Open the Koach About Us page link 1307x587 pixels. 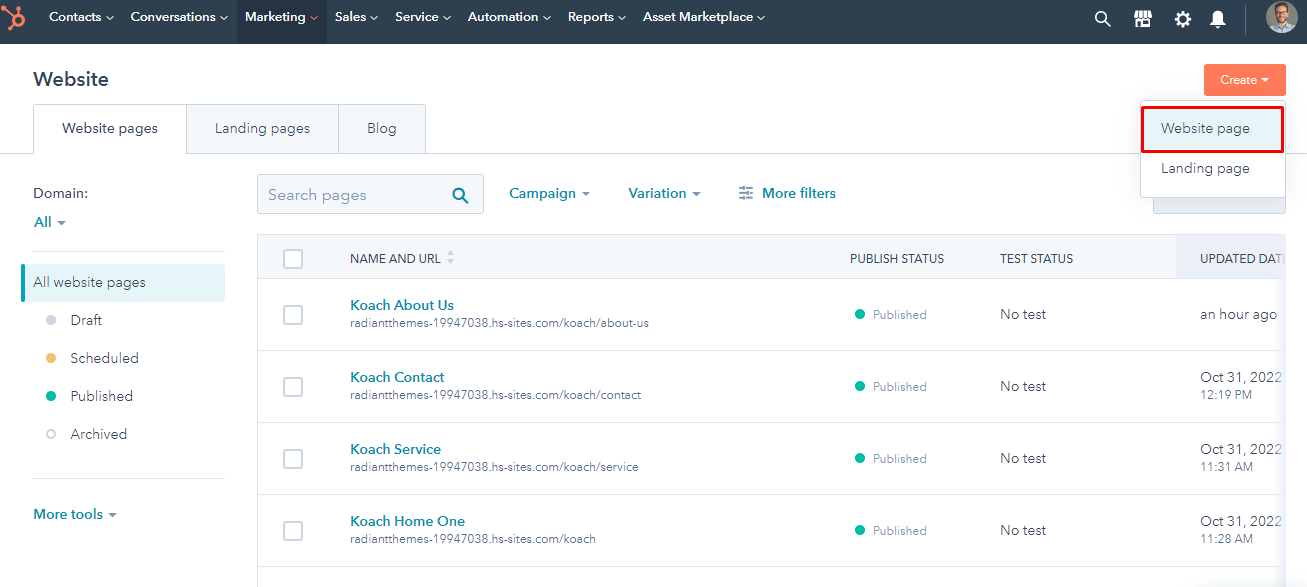(x=402, y=305)
